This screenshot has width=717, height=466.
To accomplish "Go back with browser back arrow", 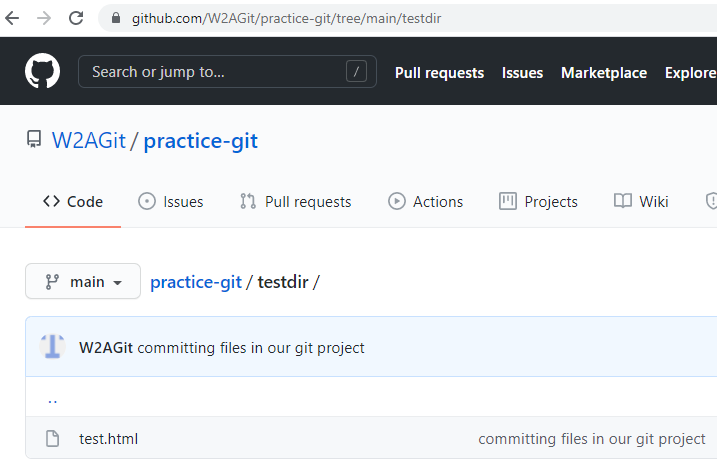I will (x=12, y=18).
